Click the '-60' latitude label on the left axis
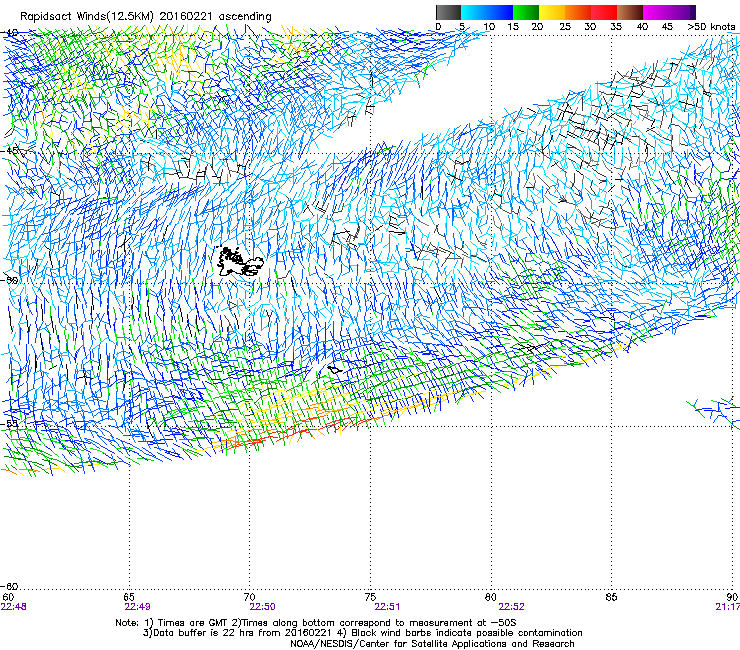 coord(10,587)
